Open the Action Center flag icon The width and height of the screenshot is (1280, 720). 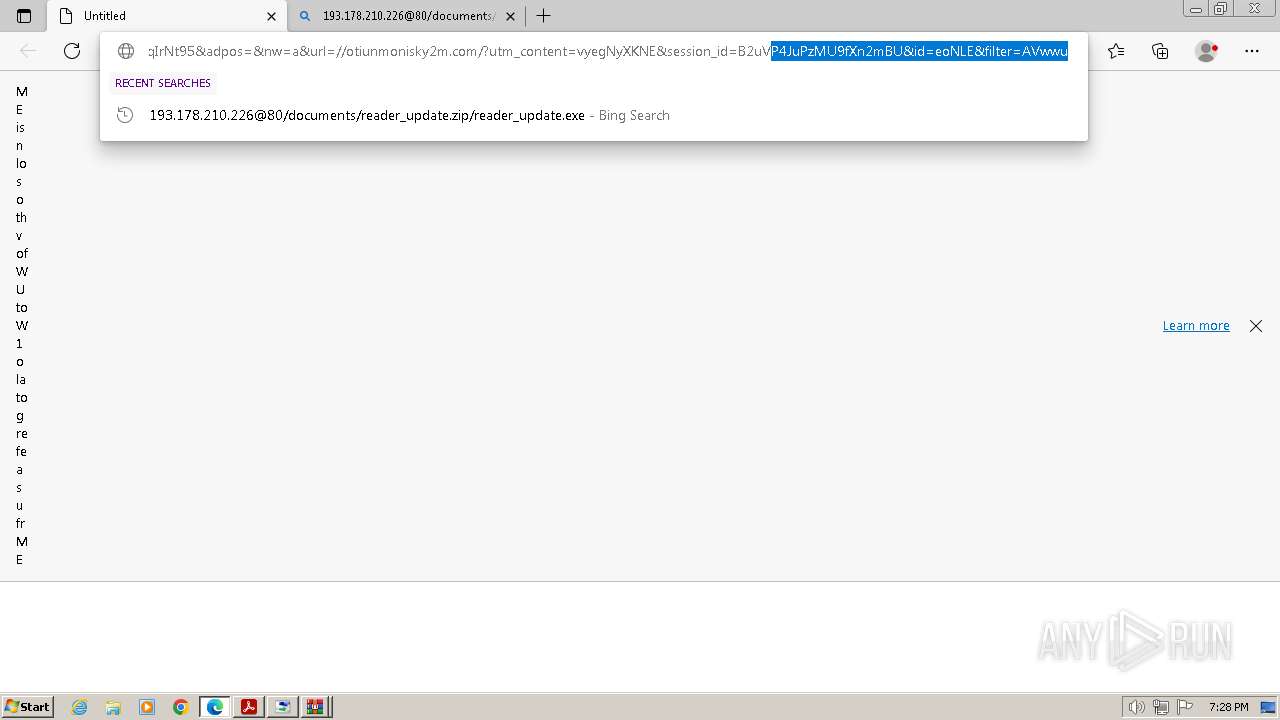tap(1184, 707)
